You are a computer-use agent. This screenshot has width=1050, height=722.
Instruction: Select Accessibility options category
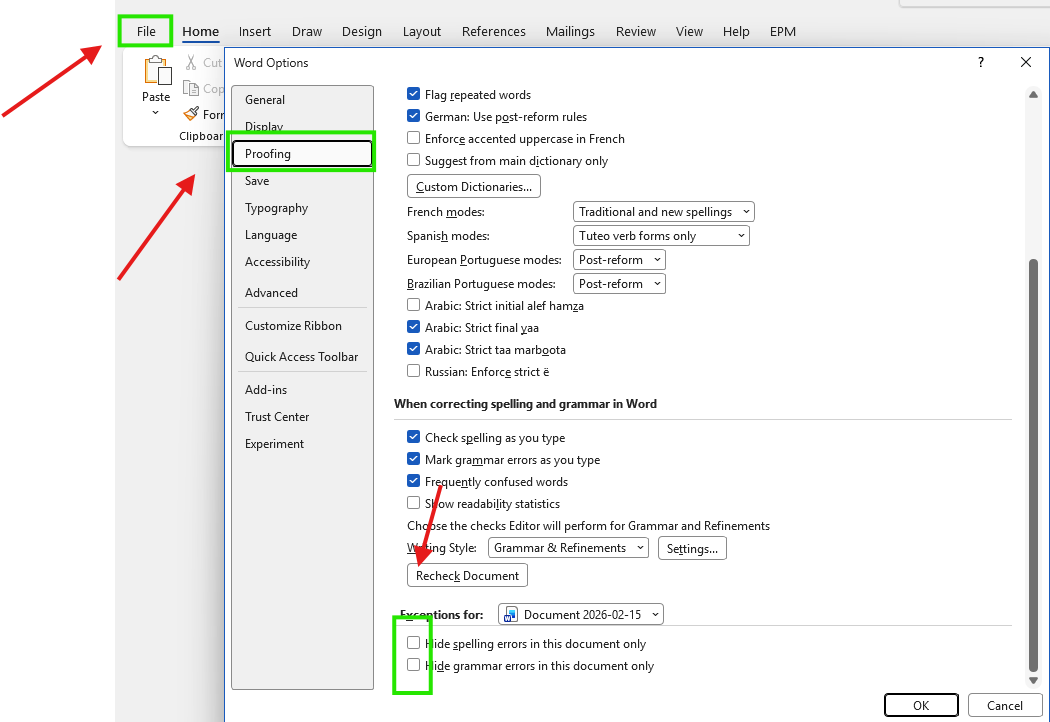[302, 262]
